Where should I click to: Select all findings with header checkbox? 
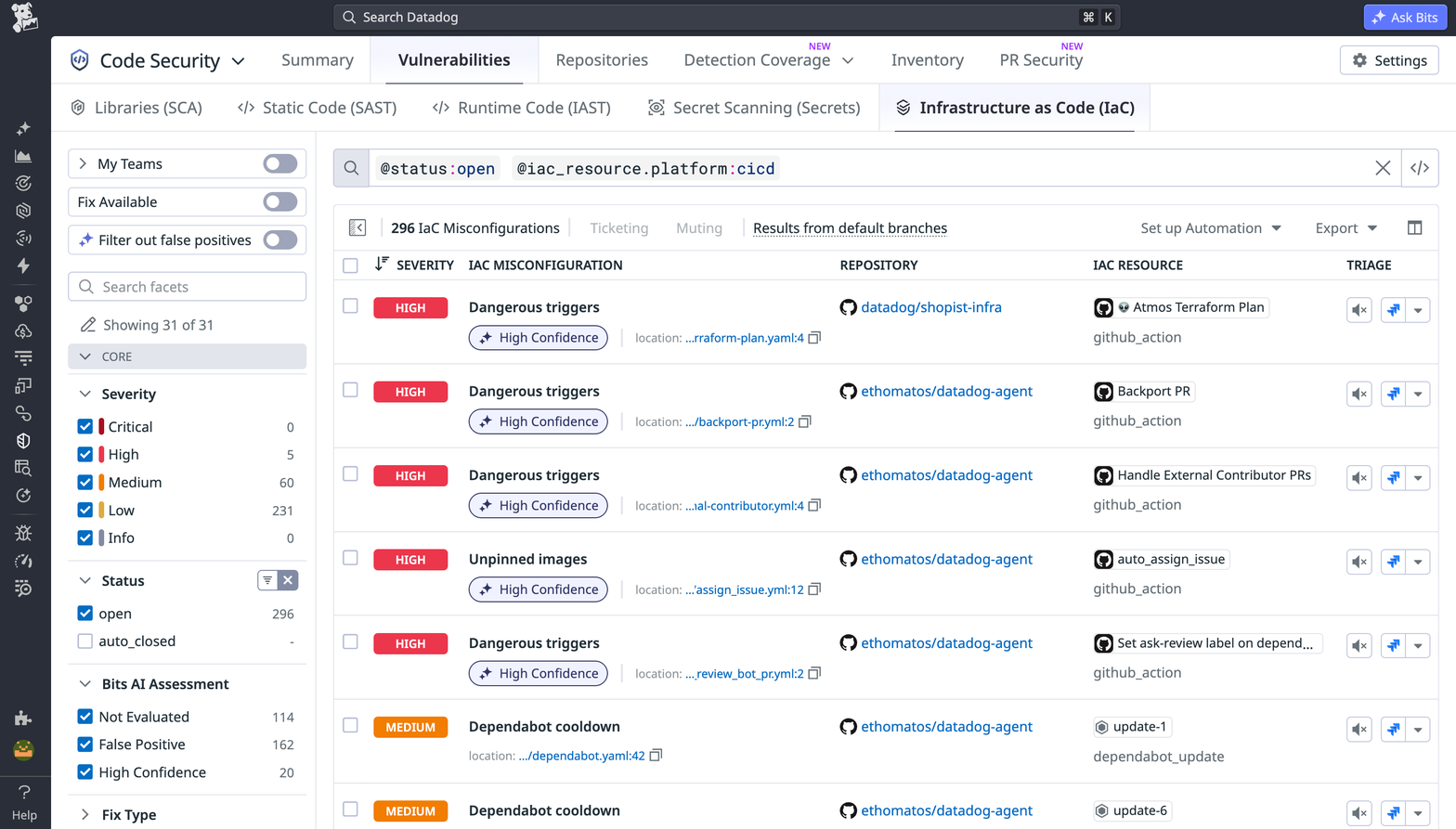click(x=350, y=266)
